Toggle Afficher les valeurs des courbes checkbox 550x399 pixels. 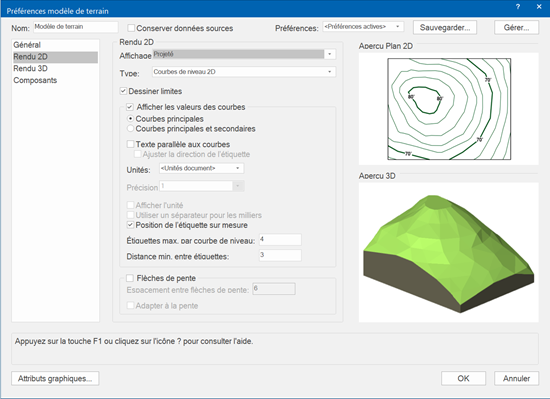[x=130, y=107]
